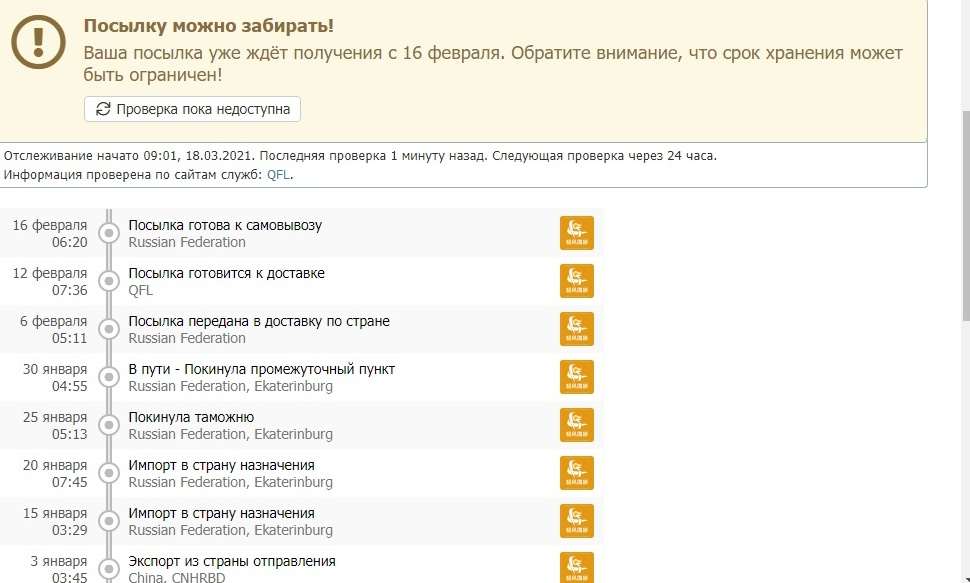
Task: Click the 'Посылка готова к самовывозу' status text
Action: (x=225, y=225)
